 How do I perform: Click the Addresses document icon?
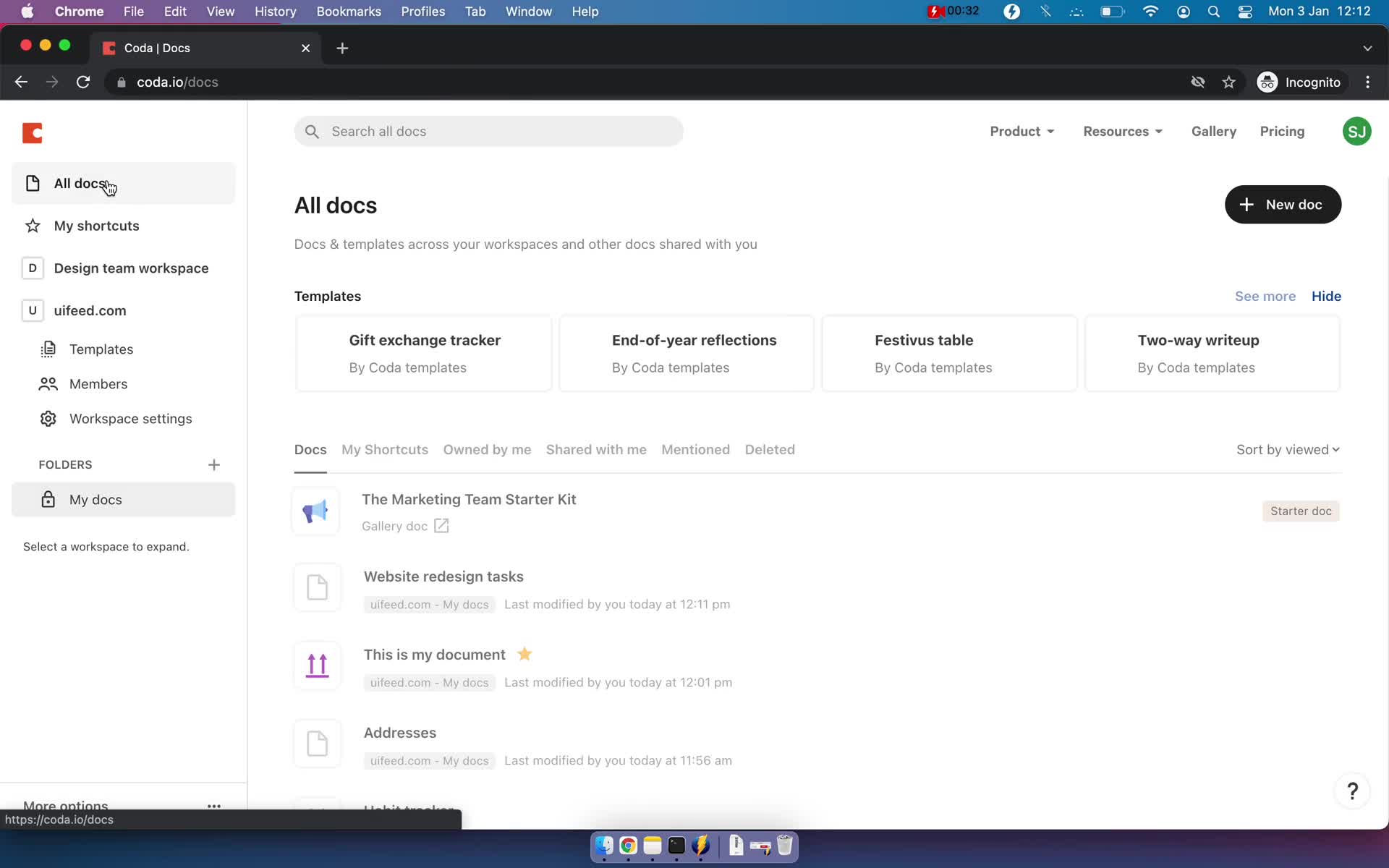[x=317, y=744]
